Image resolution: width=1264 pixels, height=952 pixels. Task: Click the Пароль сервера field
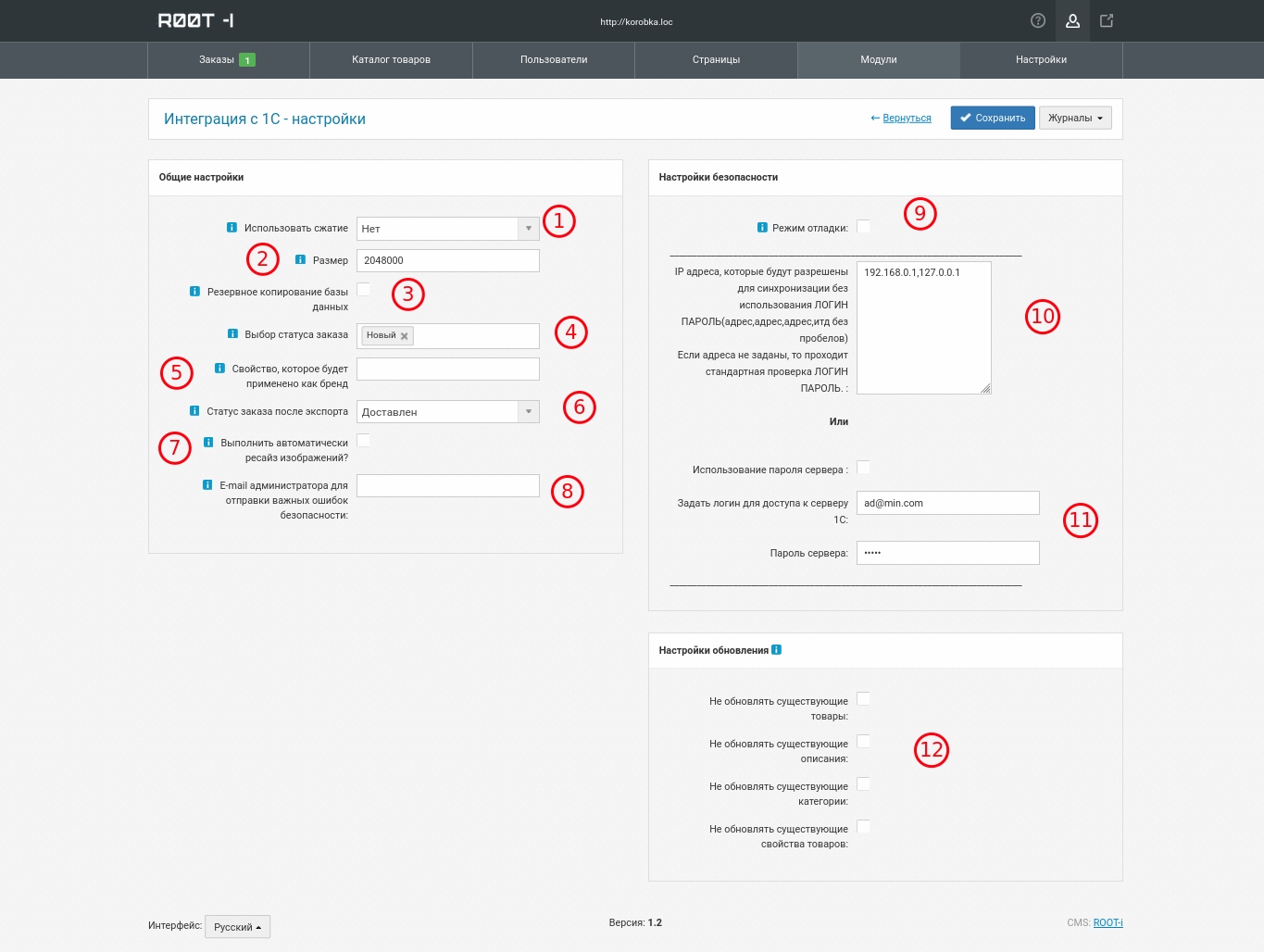pos(948,553)
